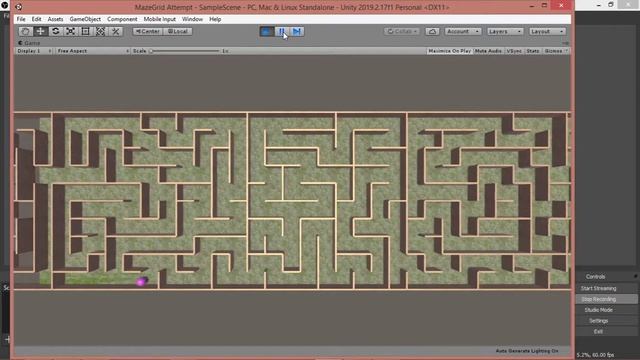Select the Transform tool
The width and height of the screenshot is (640, 360).
pos(100,31)
